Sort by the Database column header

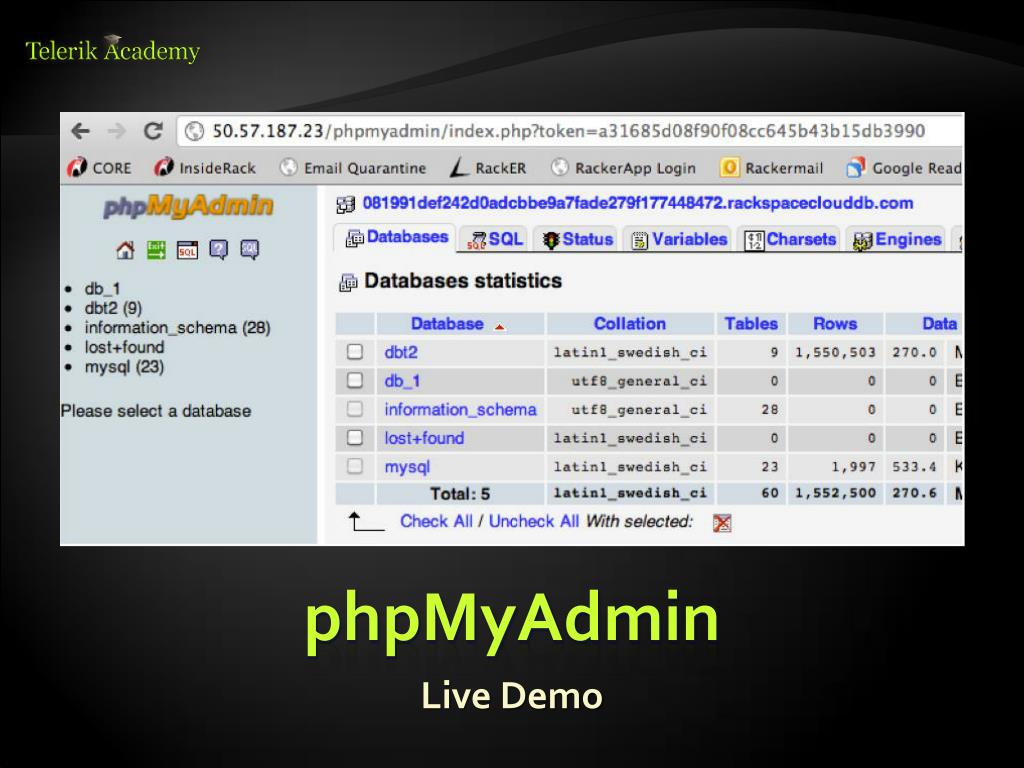pyautogui.click(x=447, y=324)
